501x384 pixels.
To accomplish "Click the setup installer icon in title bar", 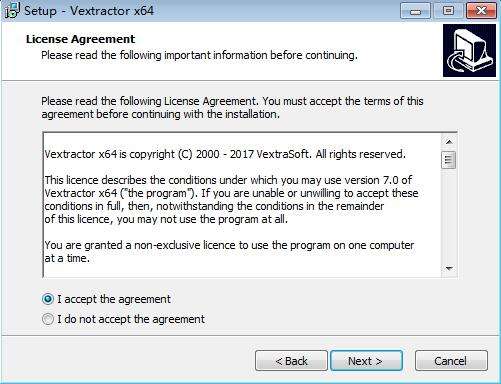I will coord(11,10).
